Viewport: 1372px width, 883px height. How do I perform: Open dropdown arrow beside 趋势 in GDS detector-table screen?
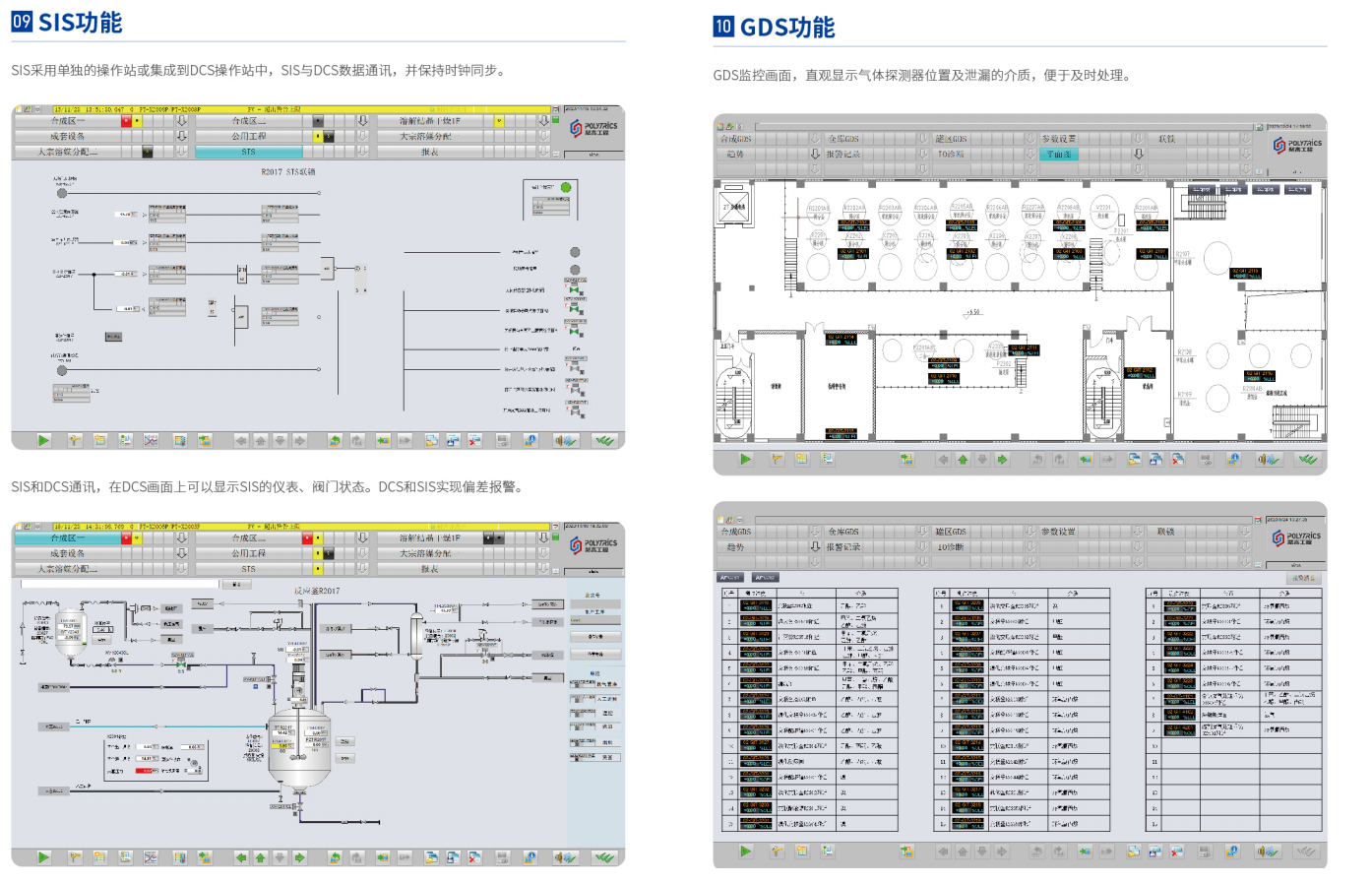[x=815, y=546]
